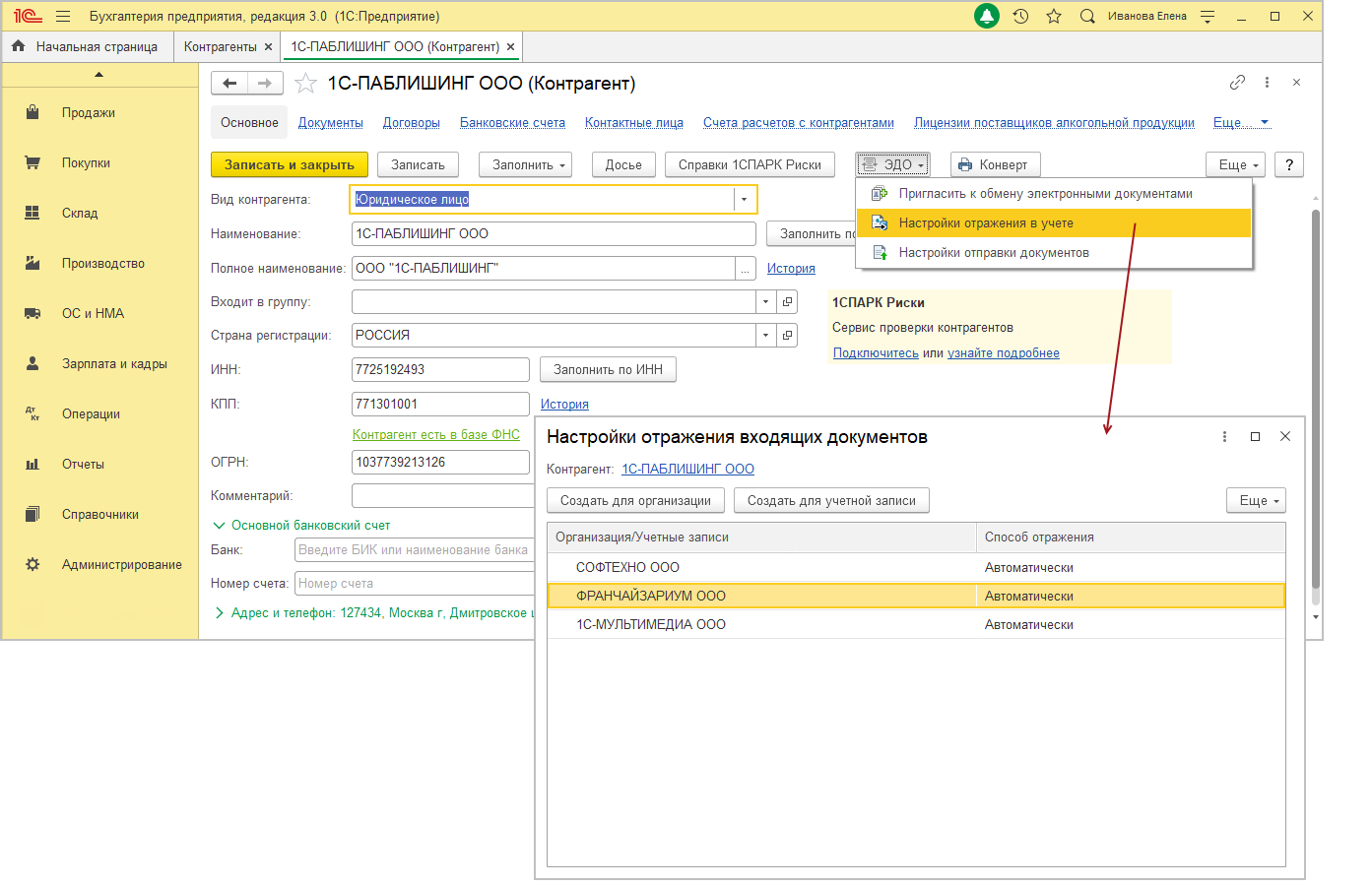Click the search magnifier icon
Viewport: 1372px width, 886px height.
1087,16
